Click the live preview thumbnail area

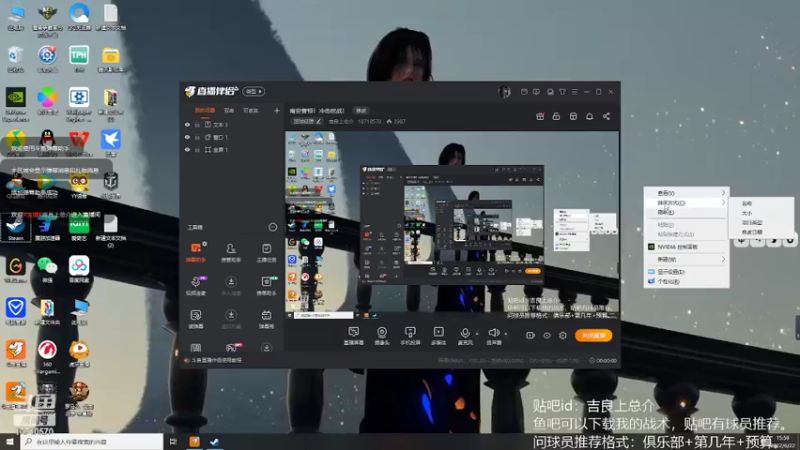pyautogui.click(x=452, y=226)
